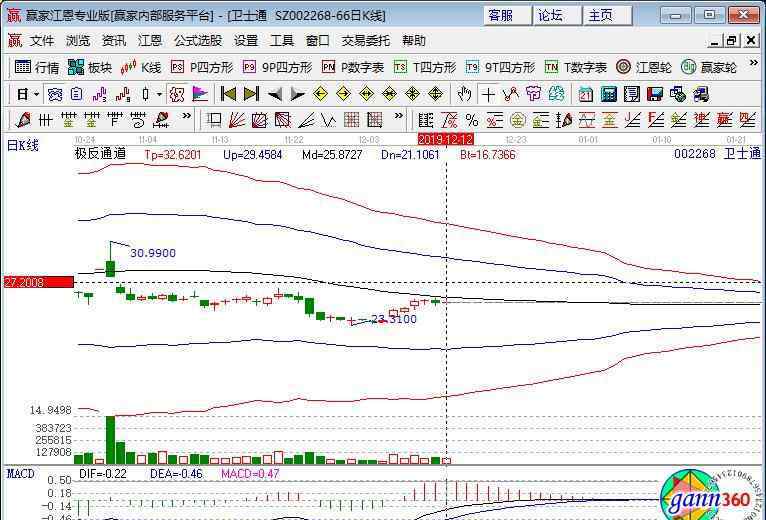Screen dimensions: 766x520
Task: Click the red pencil drawing tool
Action: [23, 119]
